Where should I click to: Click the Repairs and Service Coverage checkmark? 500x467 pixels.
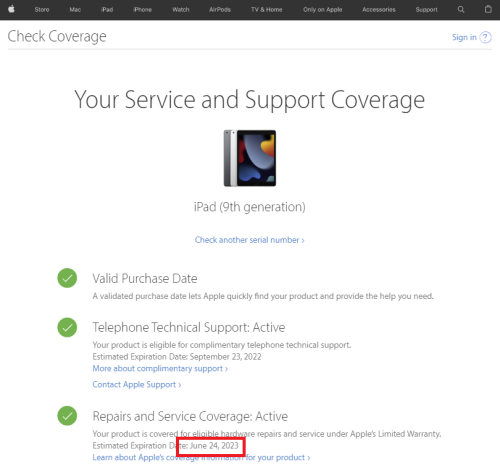(x=67, y=416)
